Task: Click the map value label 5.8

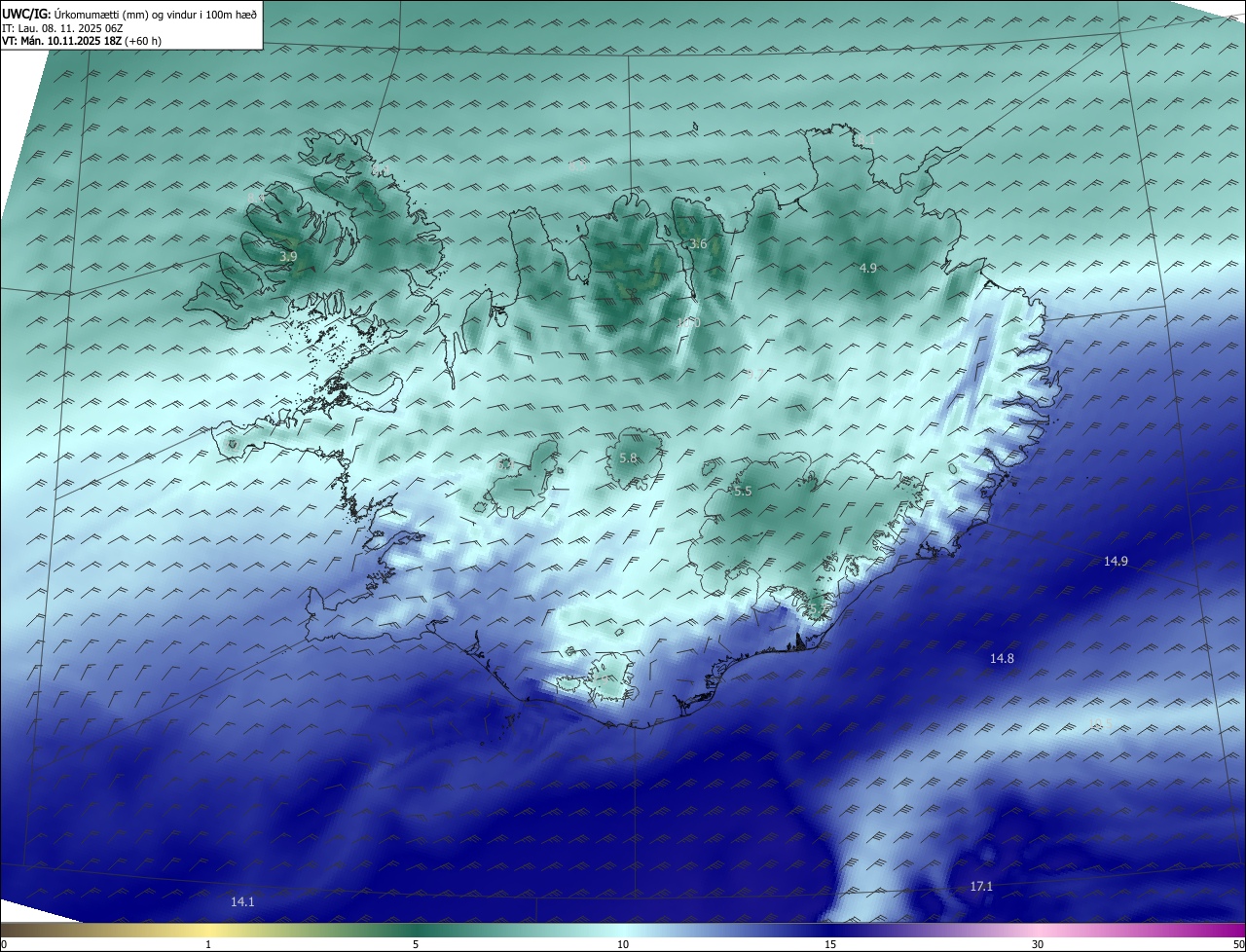Action: coord(628,458)
